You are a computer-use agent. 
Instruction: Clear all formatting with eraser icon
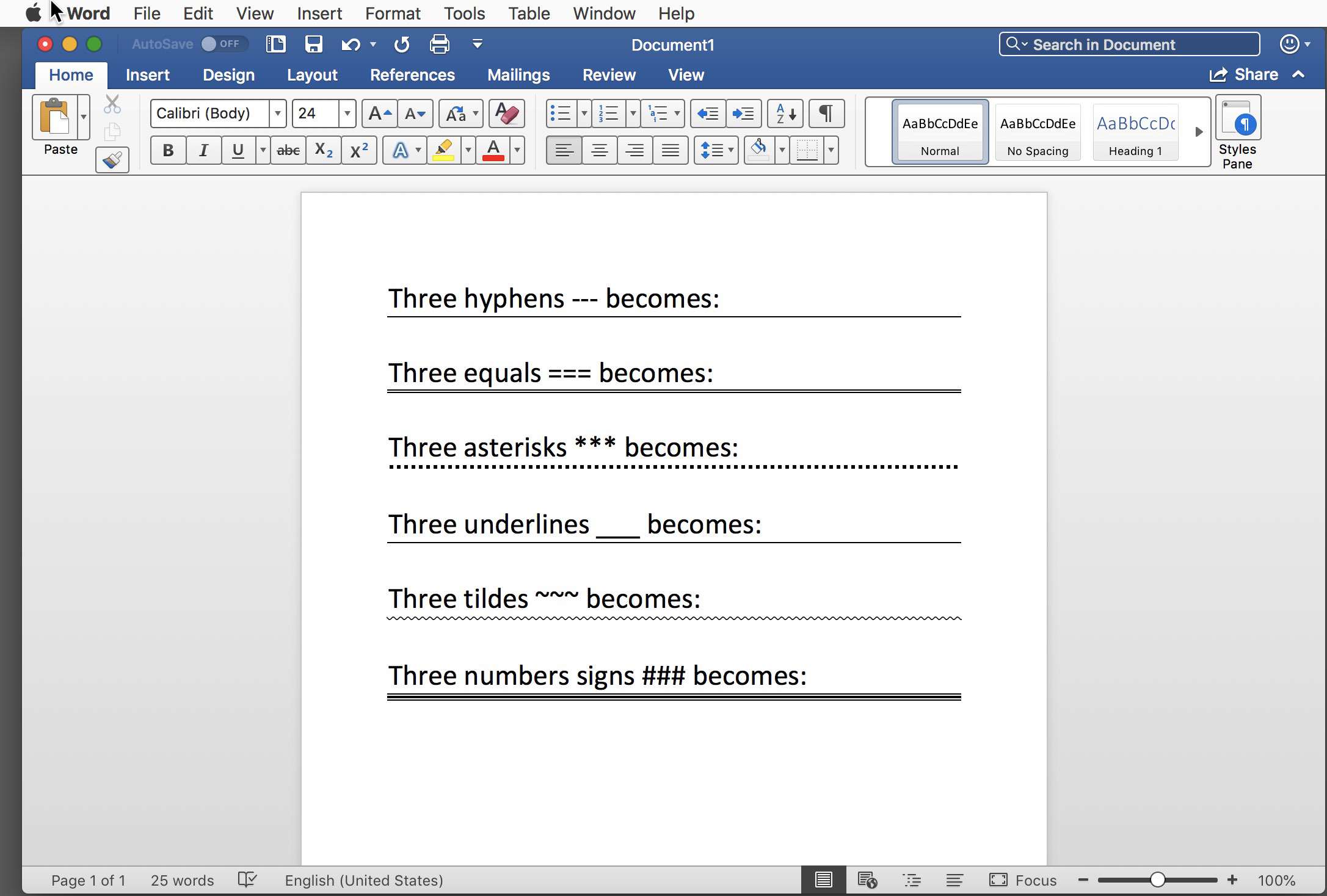point(506,114)
